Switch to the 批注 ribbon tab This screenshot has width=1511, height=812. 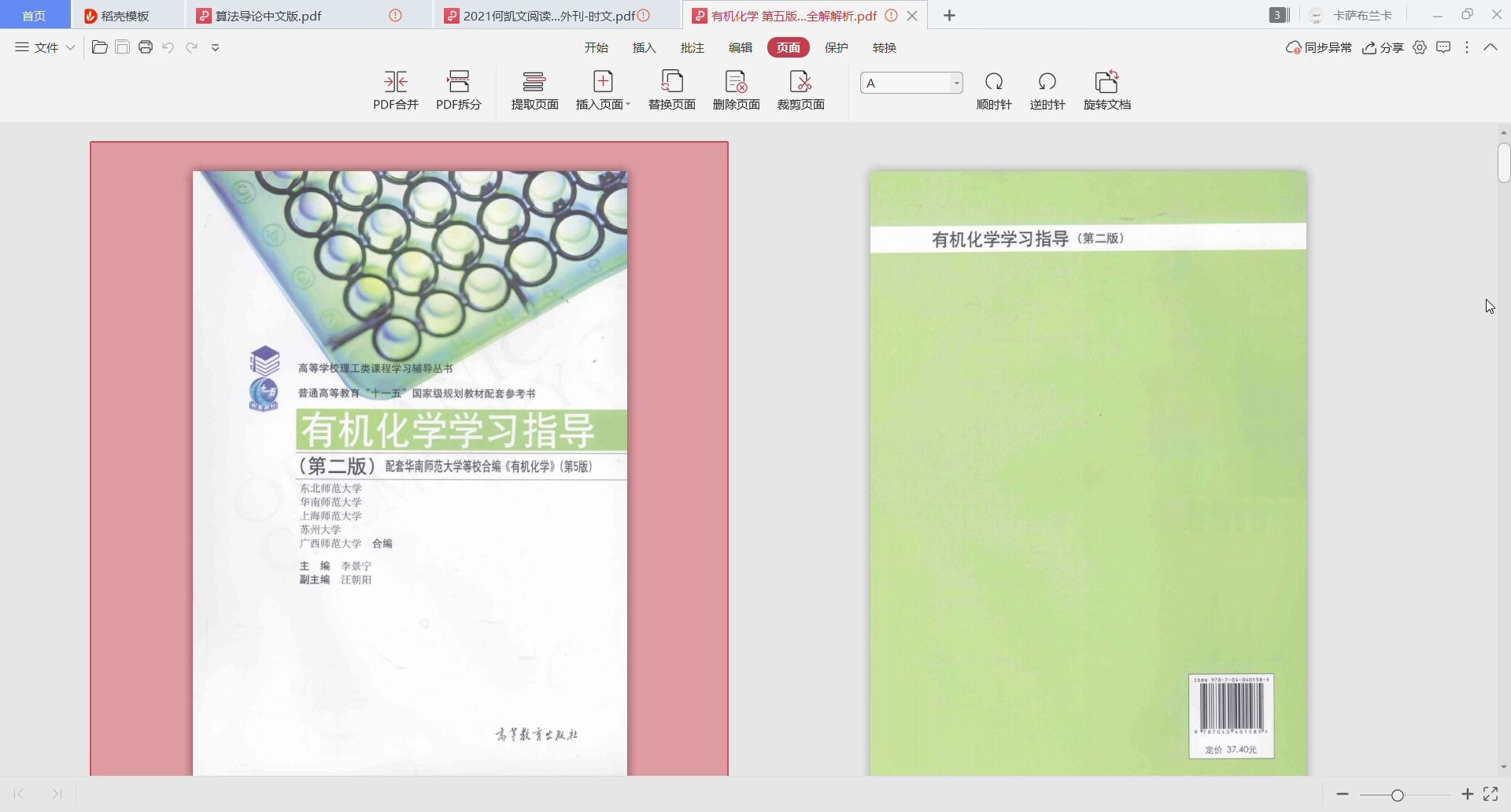(x=692, y=48)
